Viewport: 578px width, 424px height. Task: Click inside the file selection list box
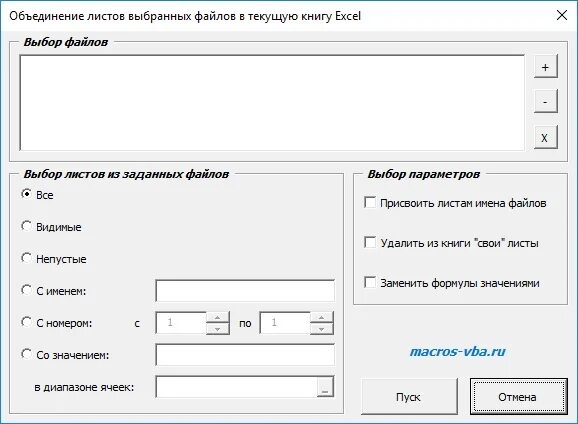(272, 103)
